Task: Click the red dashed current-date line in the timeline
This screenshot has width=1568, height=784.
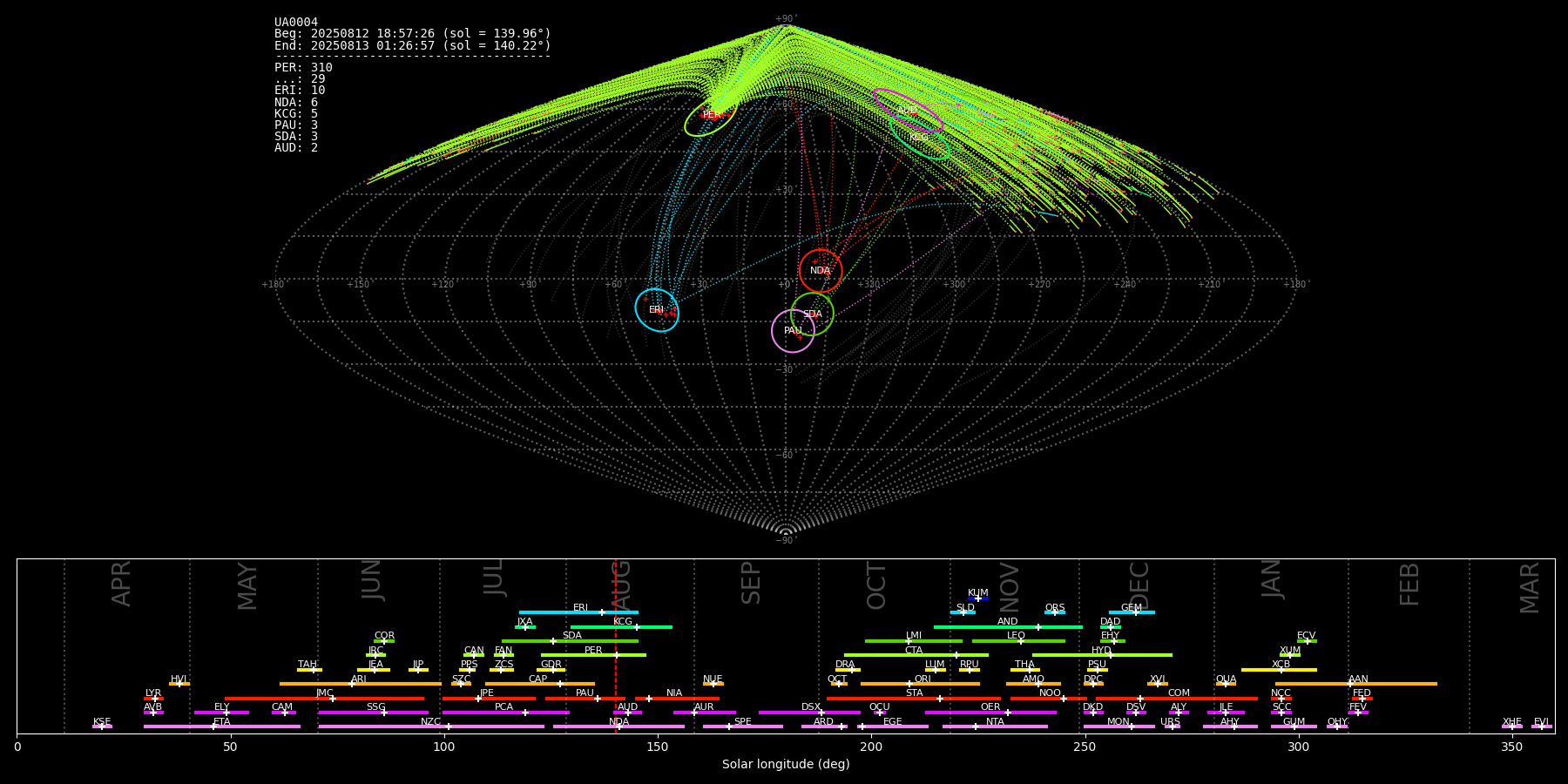Action: click(x=615, y=645)
